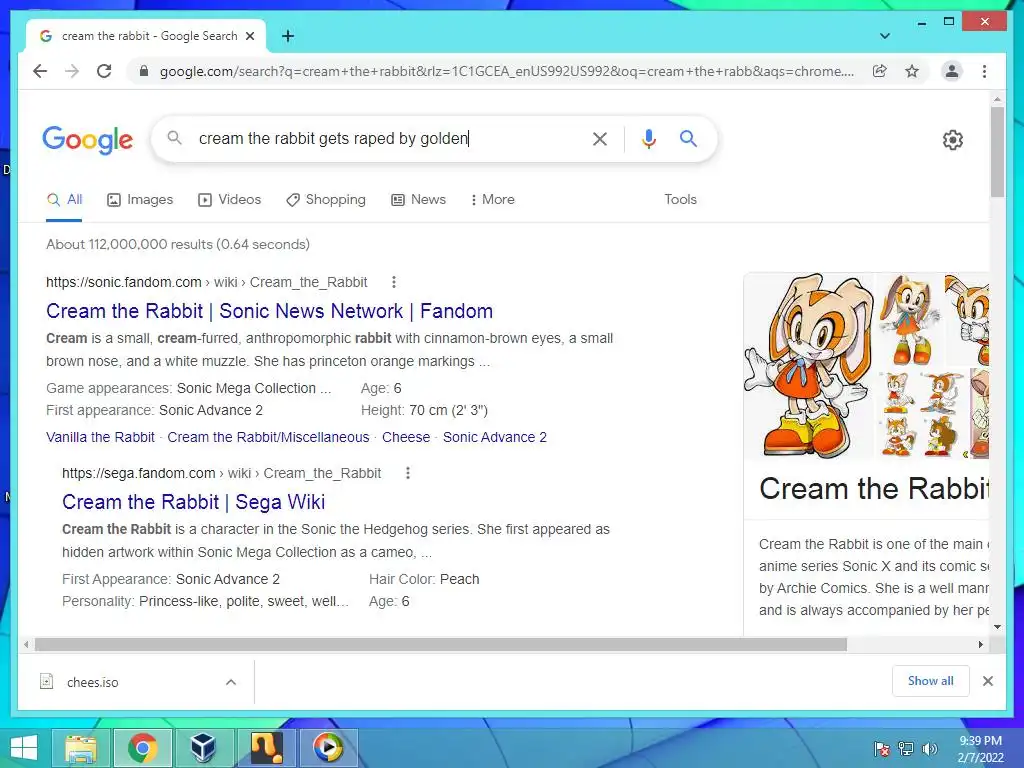The width and height of the screenshot is (1024, 768).
Task: Open the media player taskbar icon
Action: [328, 748]
